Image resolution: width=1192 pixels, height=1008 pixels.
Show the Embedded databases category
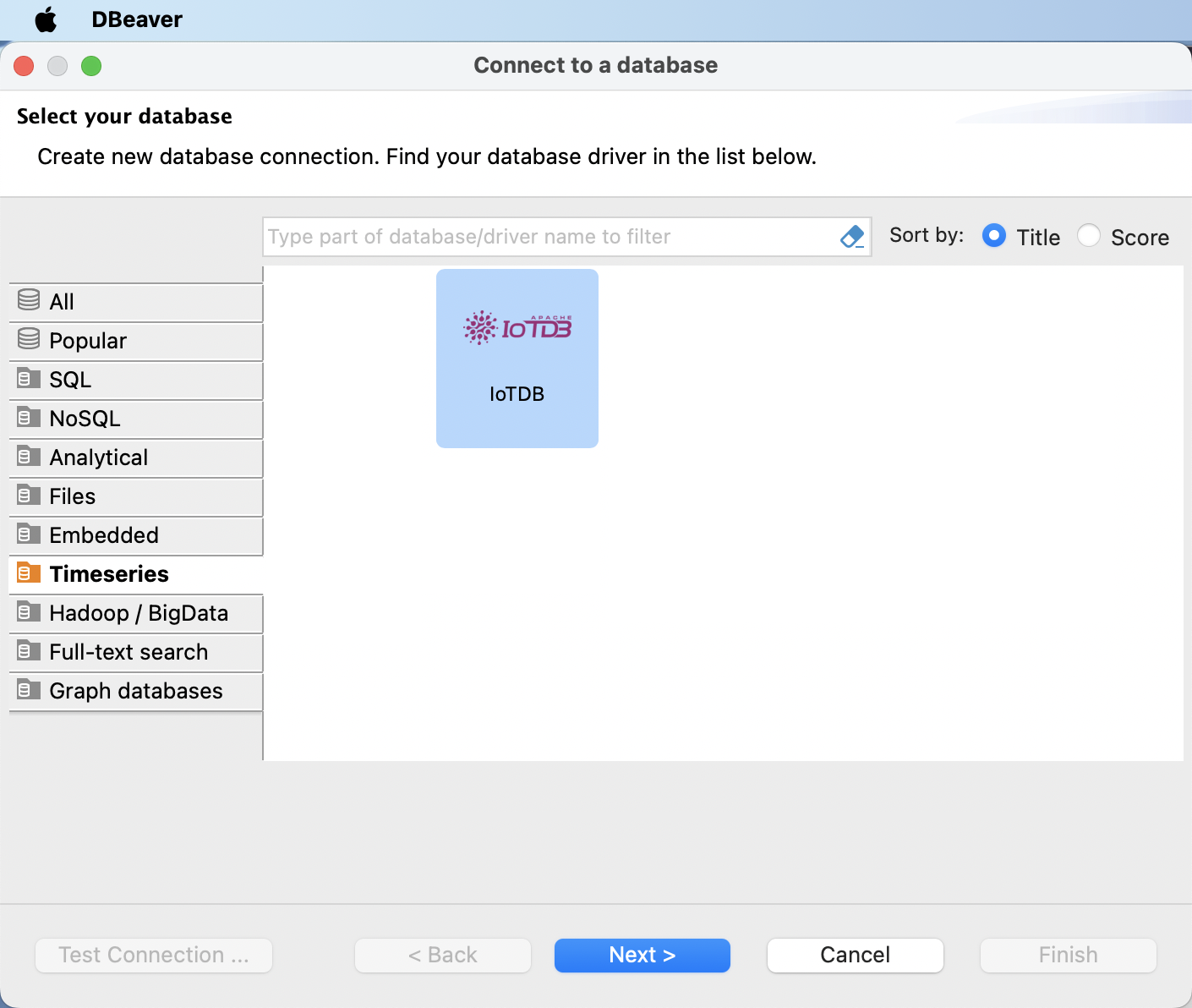click(x=104, y=535)
